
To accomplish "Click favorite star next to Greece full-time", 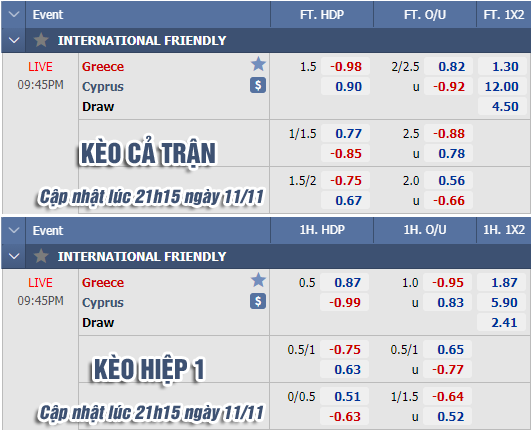I will 258,64.
